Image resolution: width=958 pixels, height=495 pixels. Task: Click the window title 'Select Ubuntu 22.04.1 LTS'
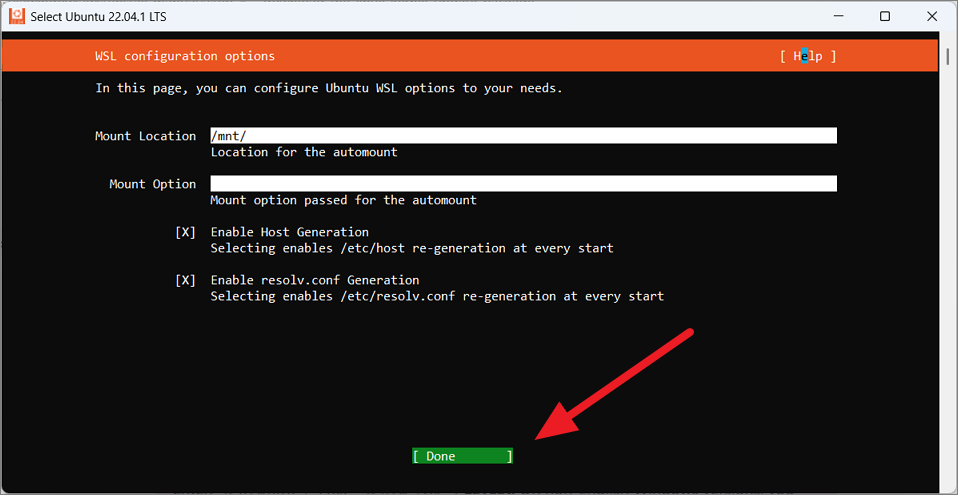point(98,16)
